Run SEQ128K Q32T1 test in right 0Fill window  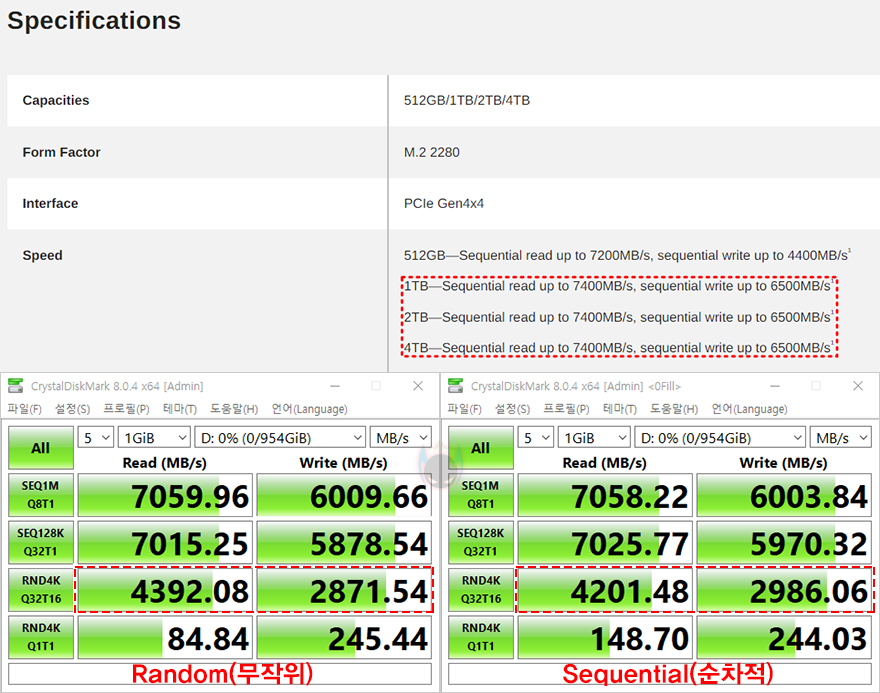tap(481, 542)
